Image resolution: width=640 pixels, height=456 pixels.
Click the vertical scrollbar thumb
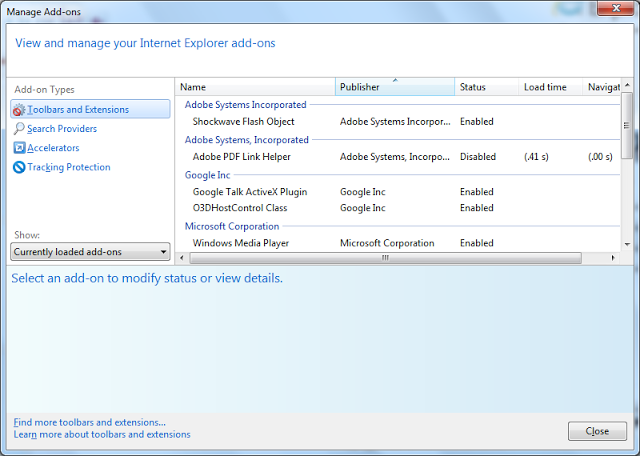[627, 125]
